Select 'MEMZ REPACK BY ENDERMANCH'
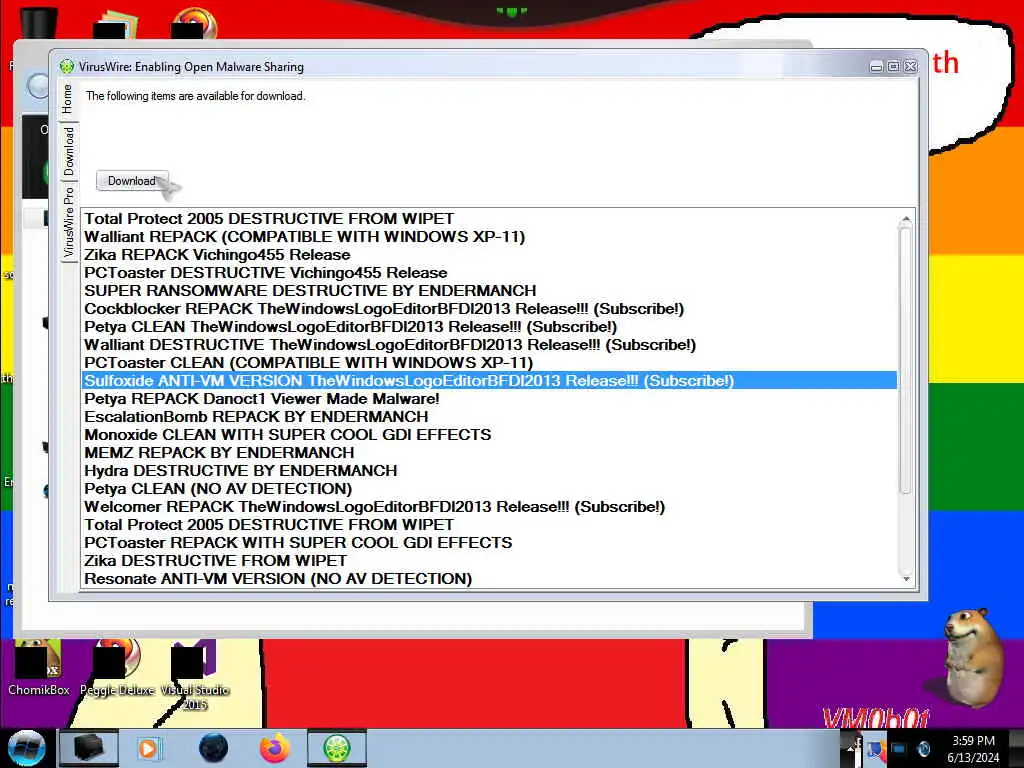 (489, 453)
